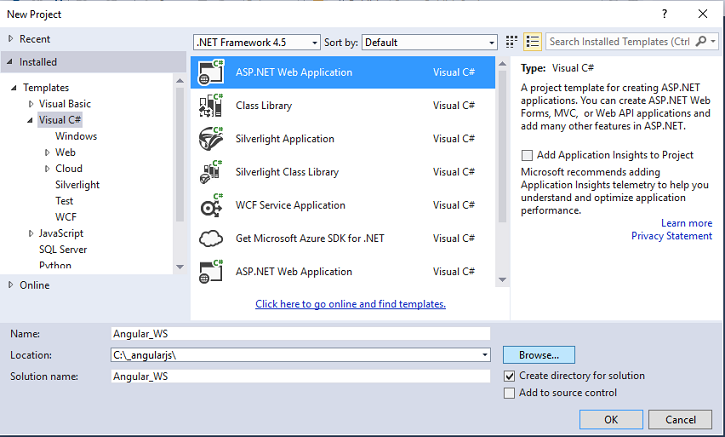Image resolution: width=725 pixels, height=437 pixels.
Task: Select the Visual C# tree node
Action: pos(60,120)
